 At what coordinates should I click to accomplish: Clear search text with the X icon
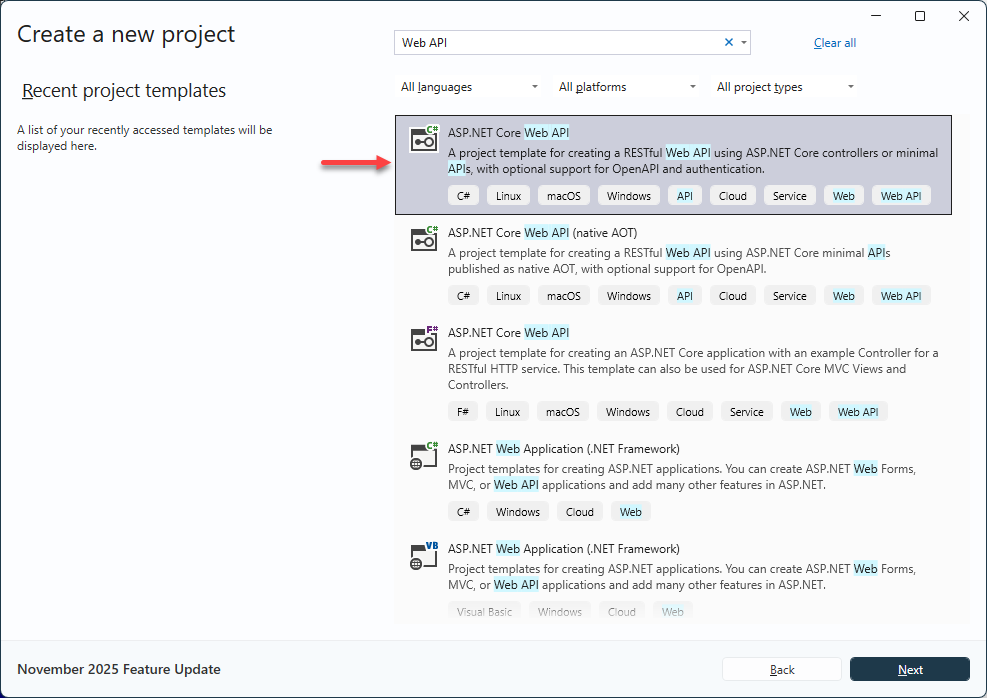click(729, 42)
